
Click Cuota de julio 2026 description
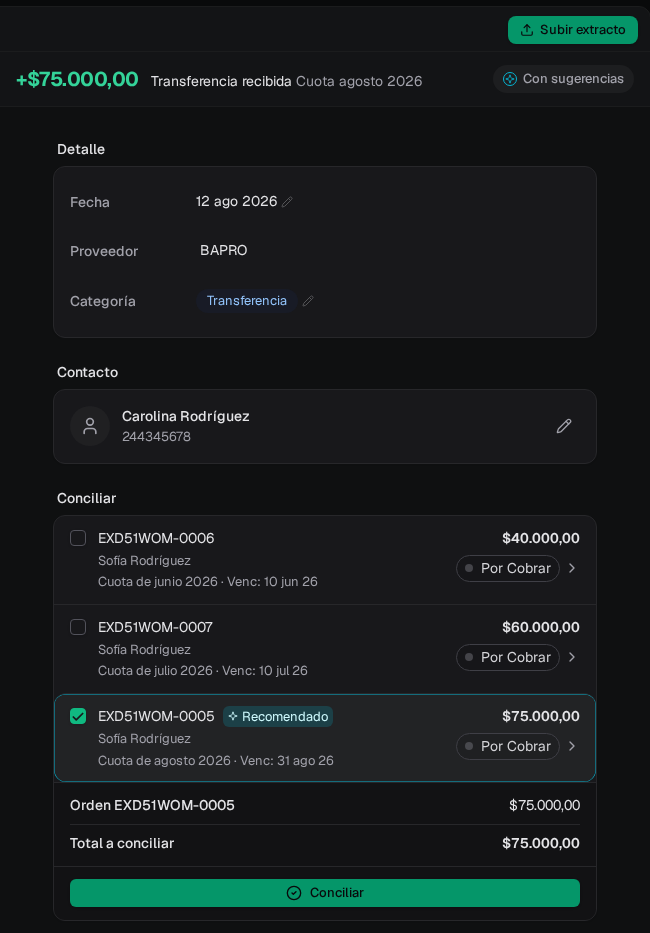pos(155,671)
